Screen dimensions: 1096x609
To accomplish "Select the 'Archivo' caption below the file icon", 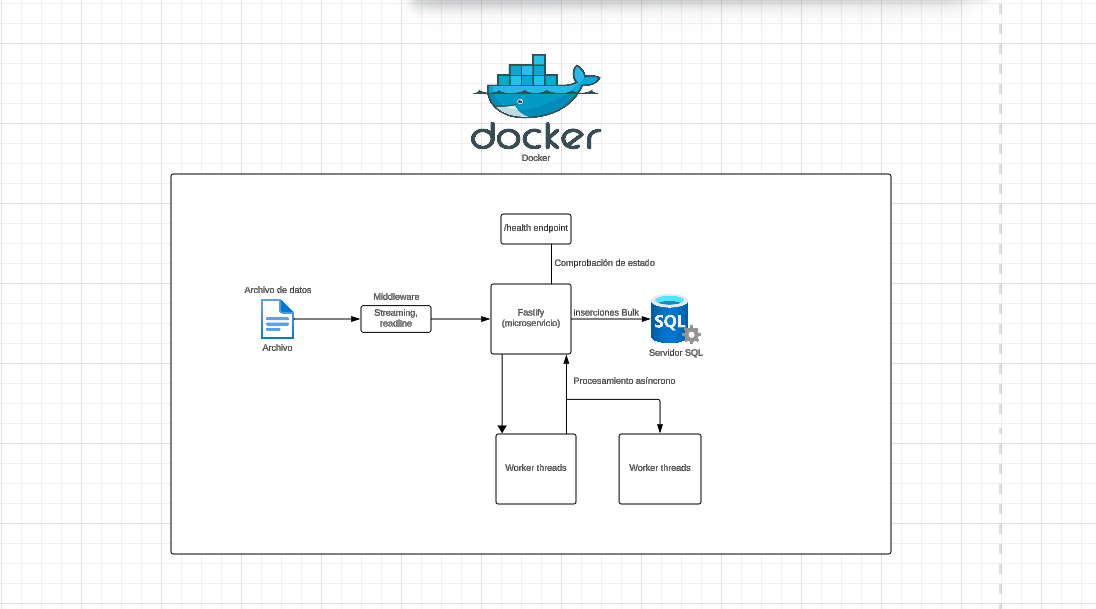I will pyautogui.click(x=278, y=348).
